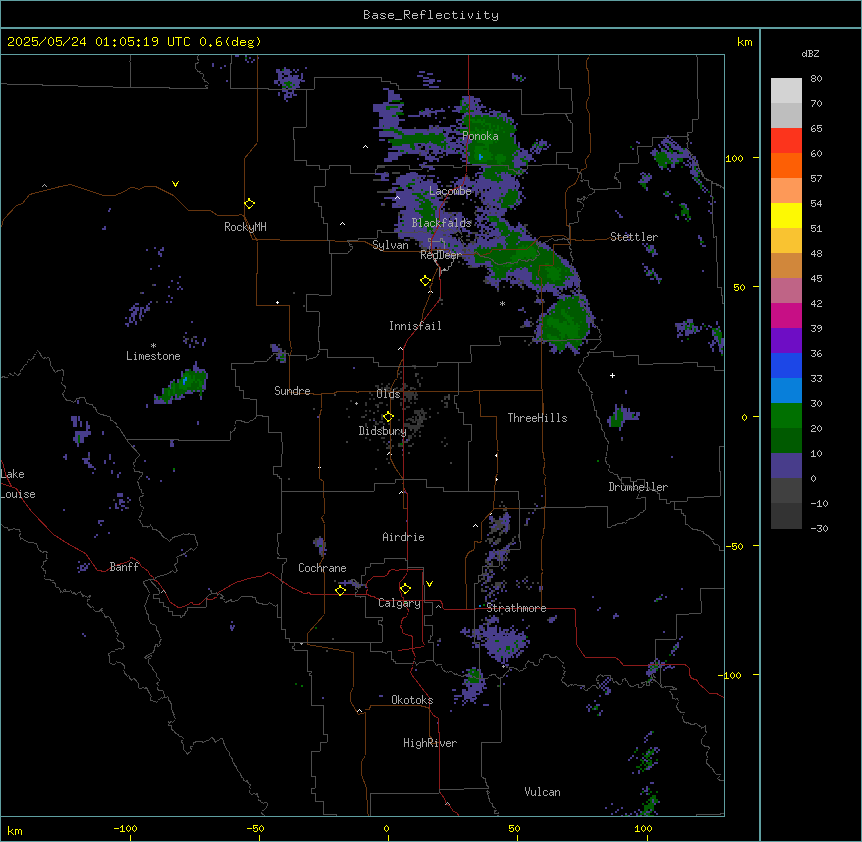This screenshot has height=842, width=862.
Task: Click the km label at bottom-left corner
Action: (x=15, y=830)
